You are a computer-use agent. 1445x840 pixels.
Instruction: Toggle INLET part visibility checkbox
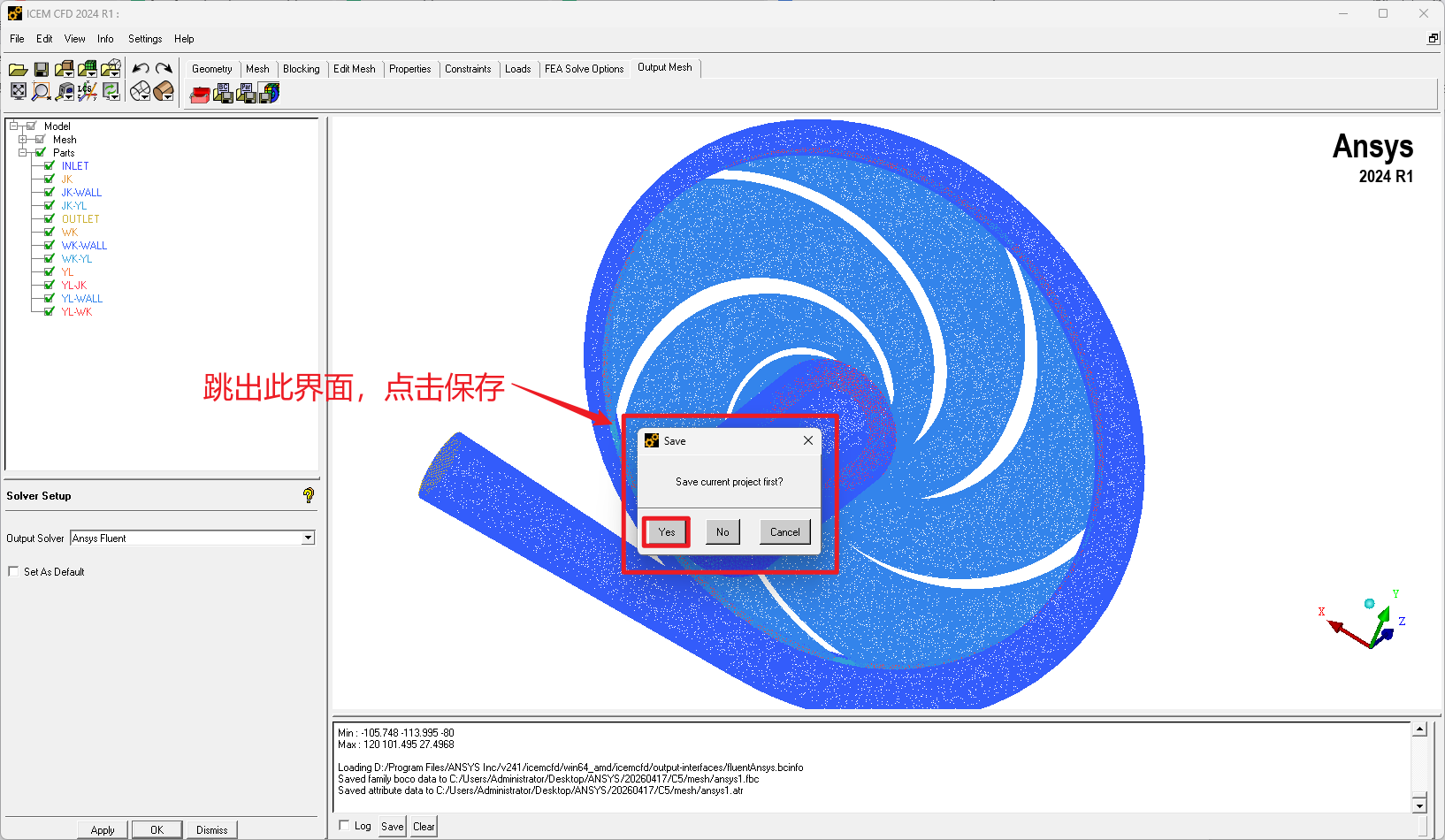pos(50,165)
